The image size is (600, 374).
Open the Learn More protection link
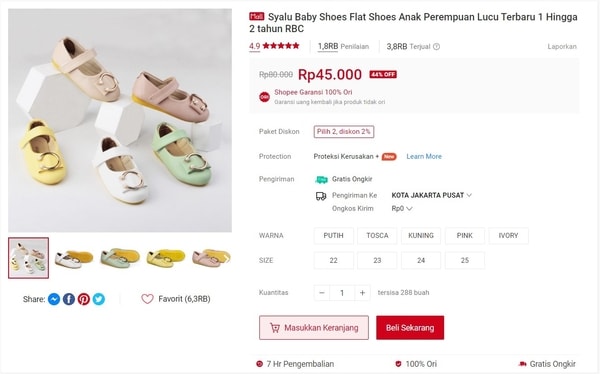tap(424, 157)
